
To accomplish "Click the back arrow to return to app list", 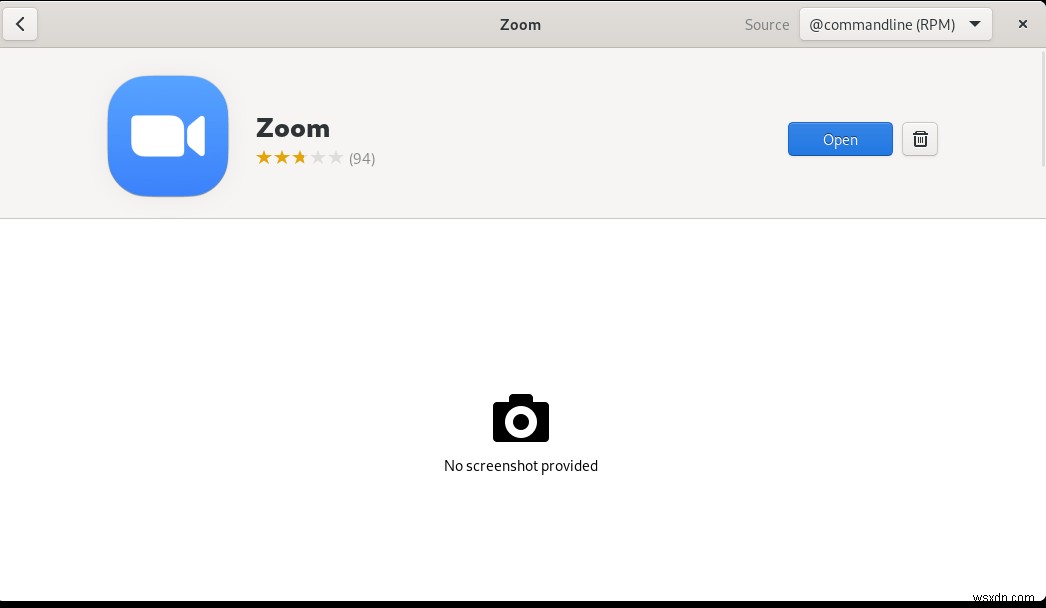I will click(x=20, y=24).
